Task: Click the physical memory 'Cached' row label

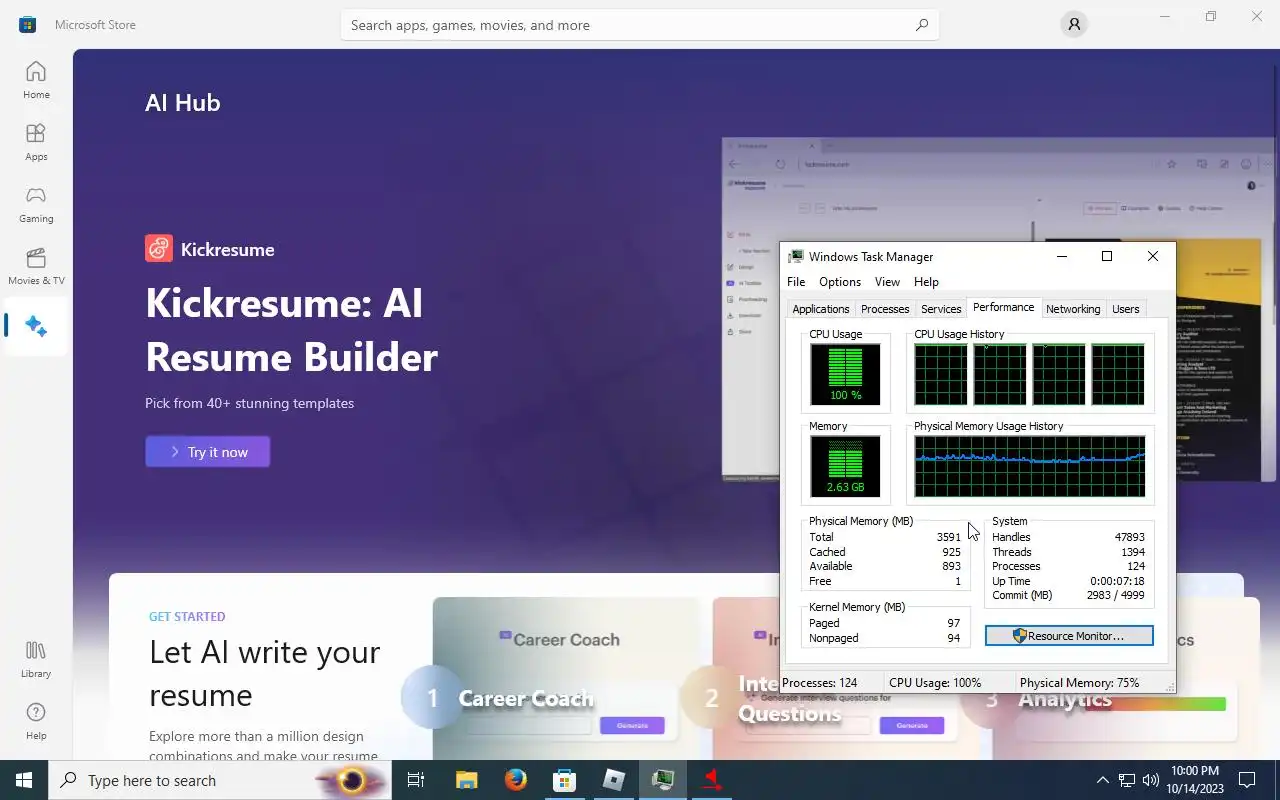Action: tap(827, 552)
